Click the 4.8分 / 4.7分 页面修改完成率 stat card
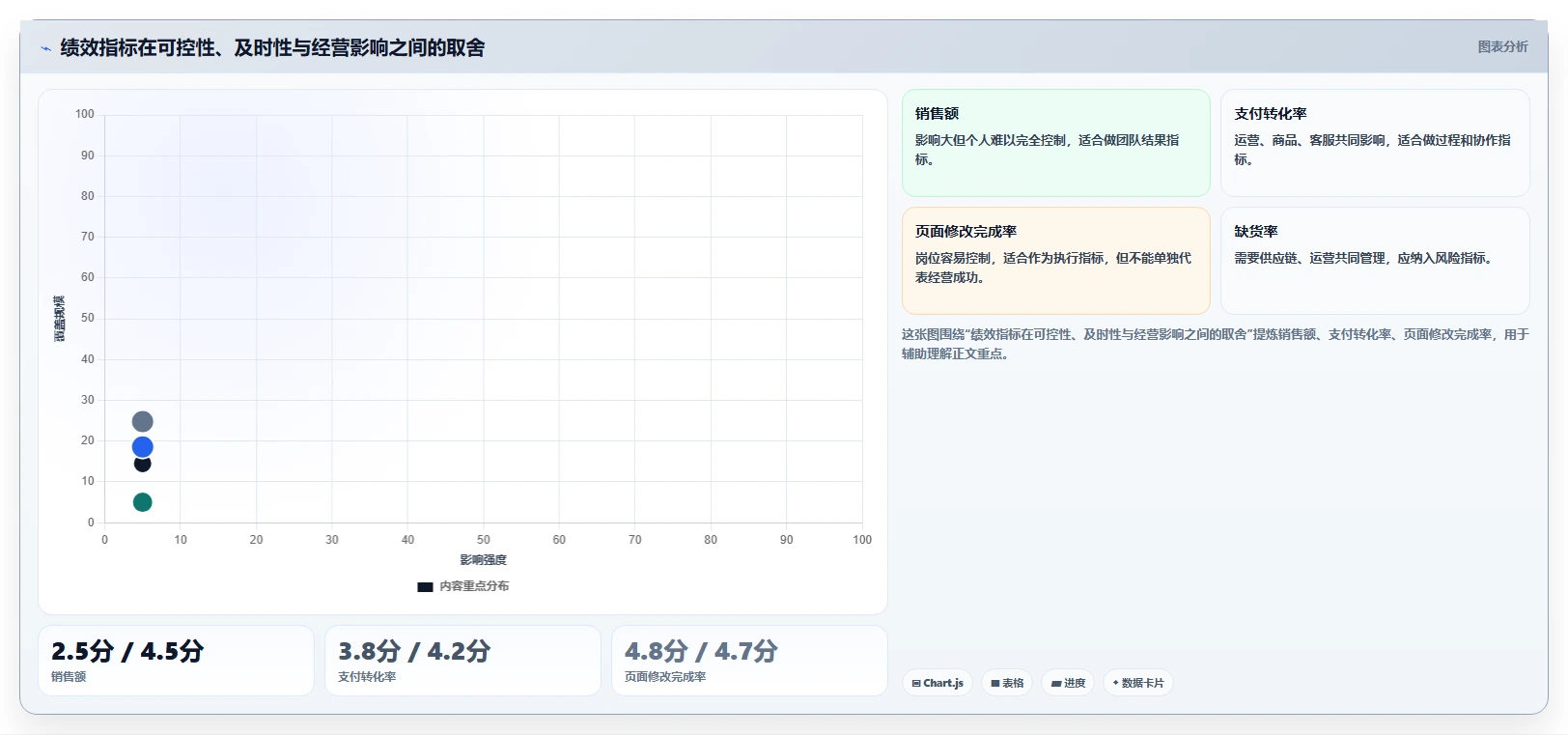Image resolution: width=1568 pixels, height=735 pixels. (x=749, y=661)
